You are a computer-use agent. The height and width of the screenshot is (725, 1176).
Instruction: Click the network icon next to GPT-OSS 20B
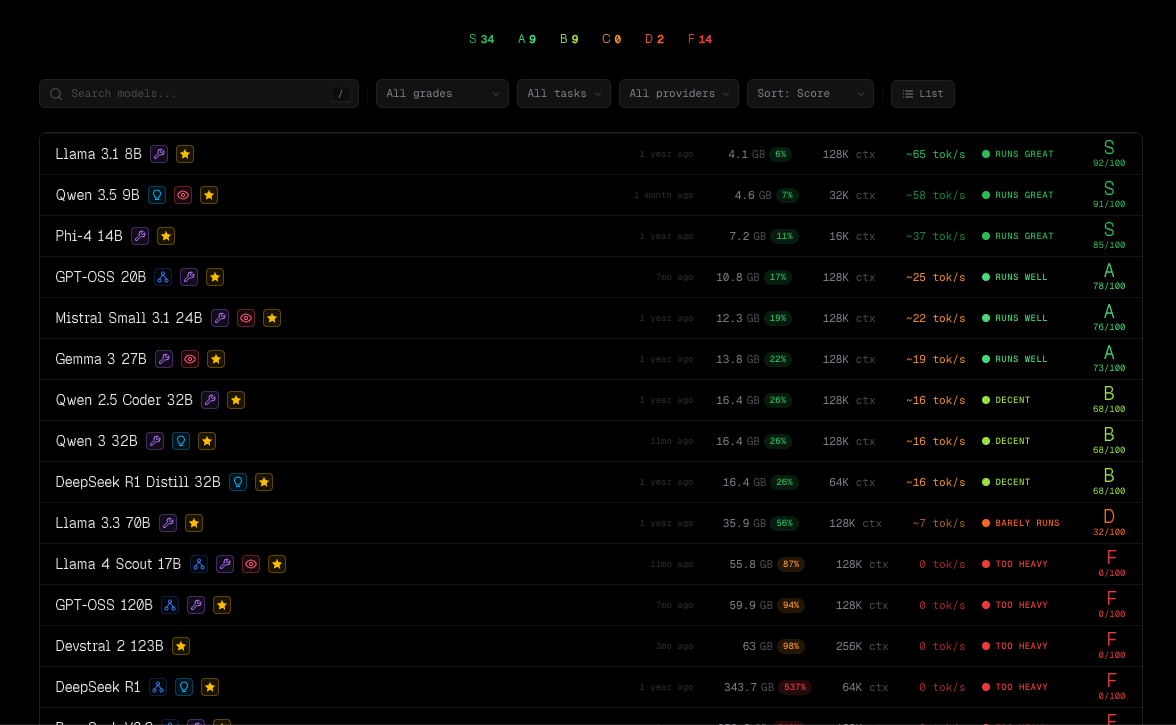click(163, 277)
